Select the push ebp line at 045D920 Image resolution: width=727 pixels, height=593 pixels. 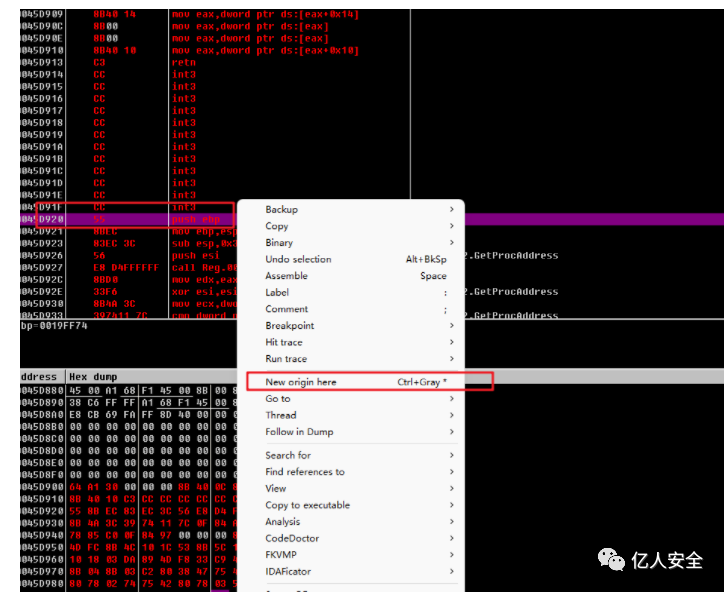point(129,219)
